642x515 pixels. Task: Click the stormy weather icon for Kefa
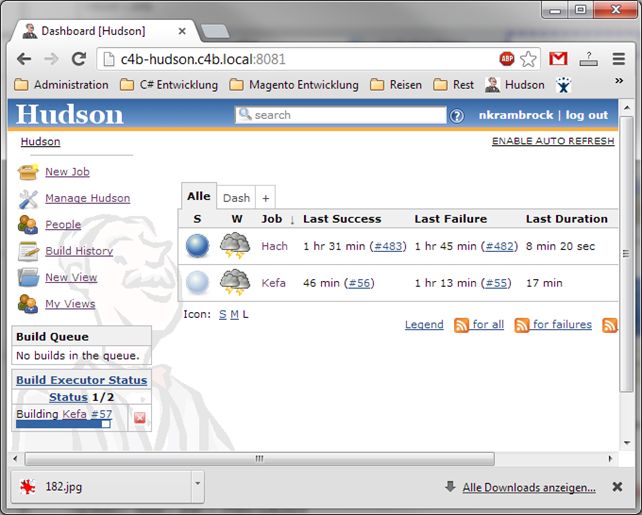[x=235, y=282]
